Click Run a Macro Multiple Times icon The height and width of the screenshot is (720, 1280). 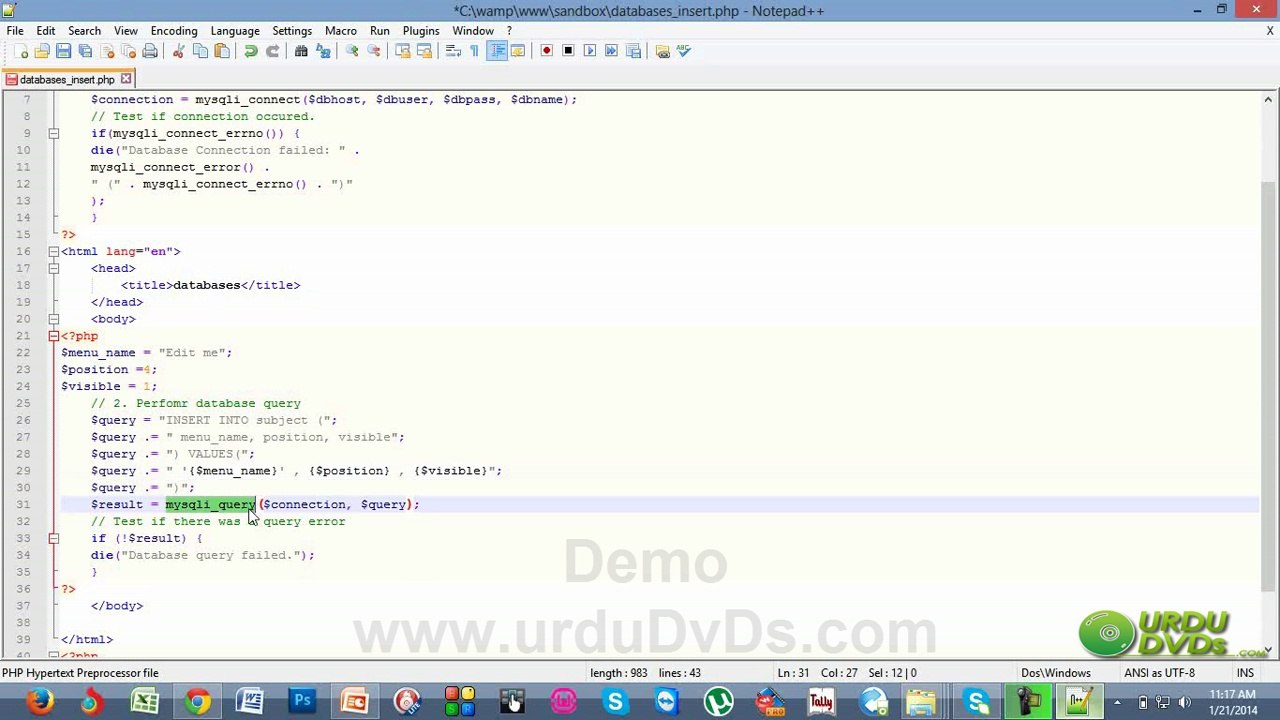[611, 51]
